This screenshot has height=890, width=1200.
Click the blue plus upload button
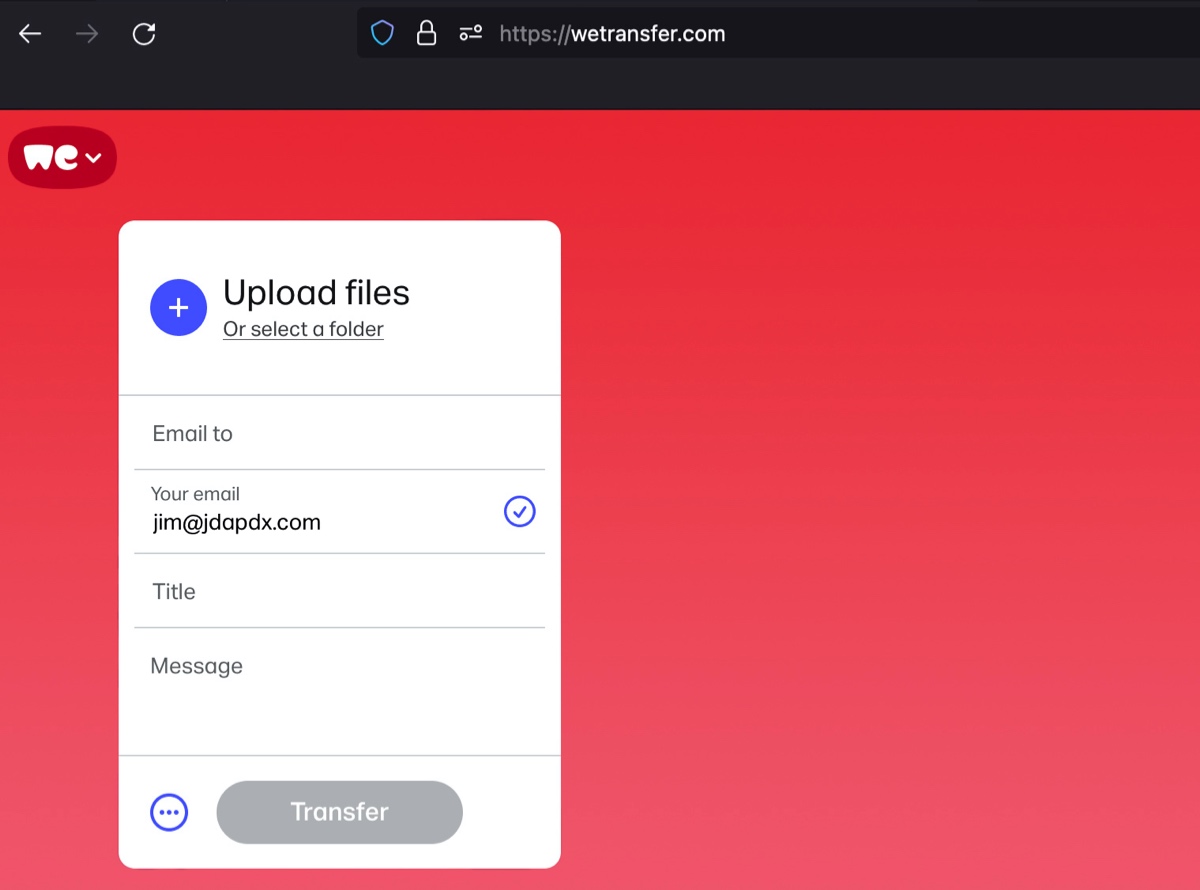tap(178, 307)
